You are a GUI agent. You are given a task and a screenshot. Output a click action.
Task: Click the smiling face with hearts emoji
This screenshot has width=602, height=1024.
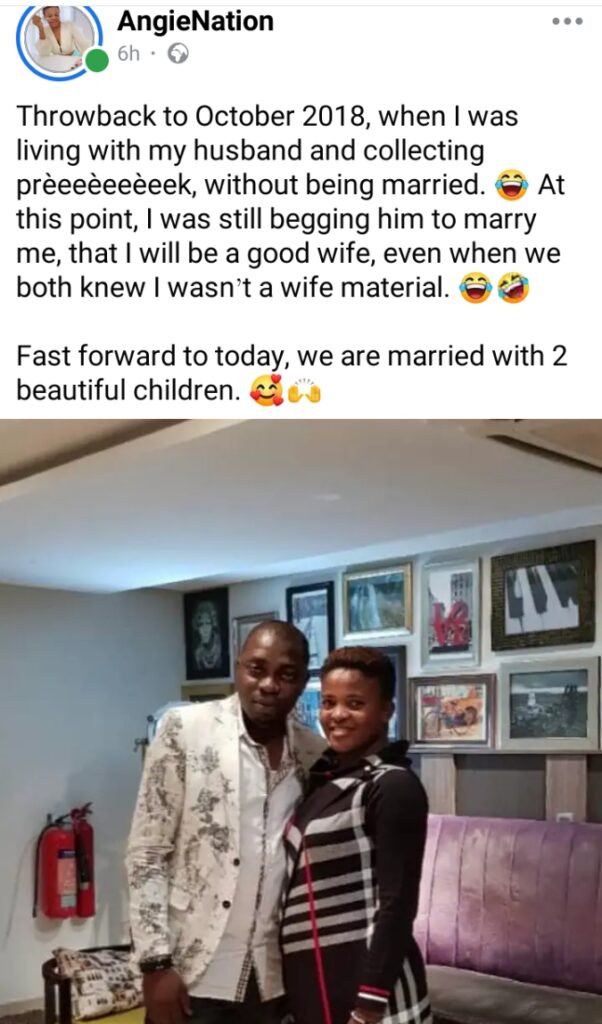click(266, 391)
